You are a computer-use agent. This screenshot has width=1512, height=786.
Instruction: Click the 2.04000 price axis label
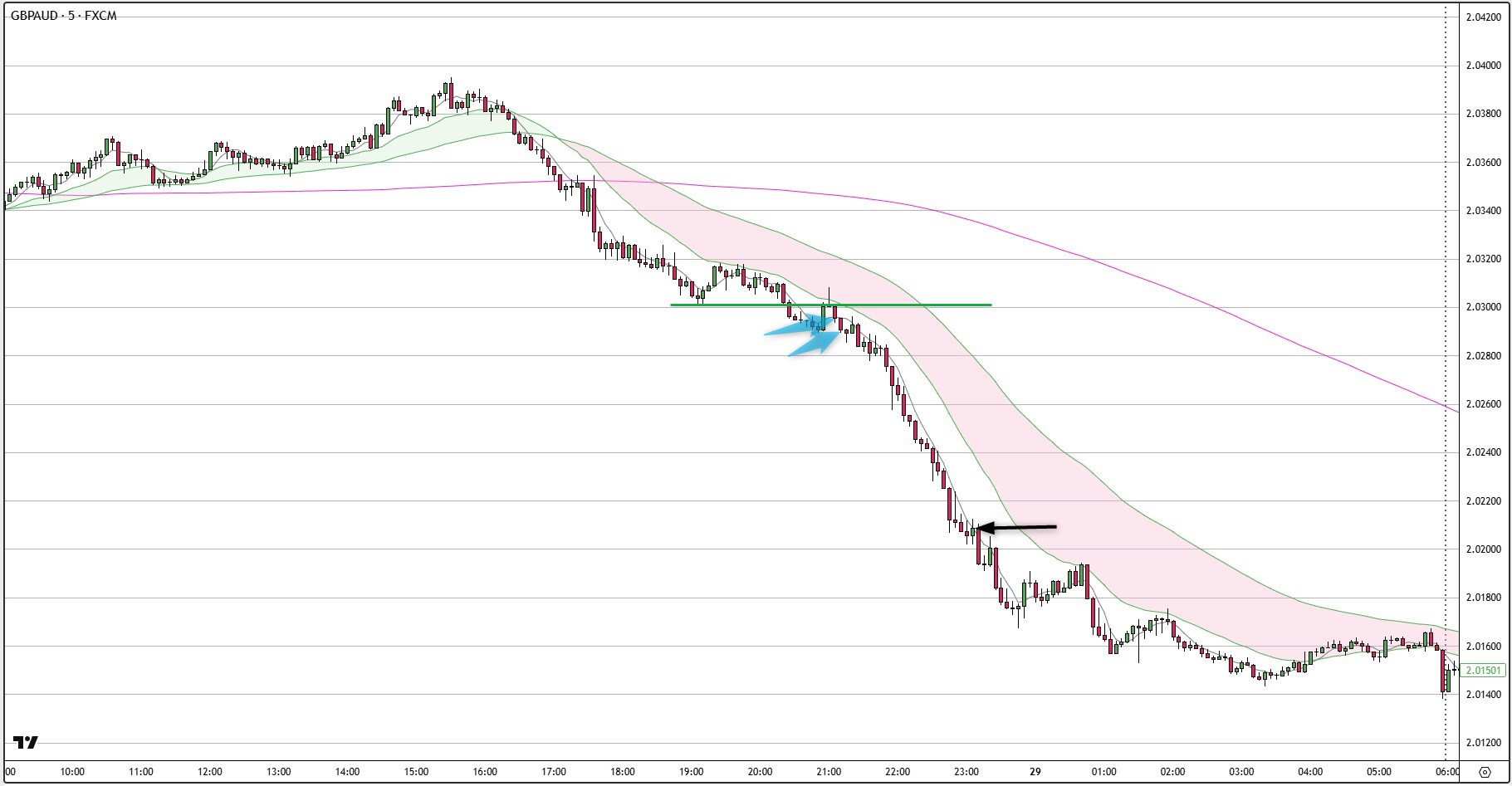(1483, 66)
